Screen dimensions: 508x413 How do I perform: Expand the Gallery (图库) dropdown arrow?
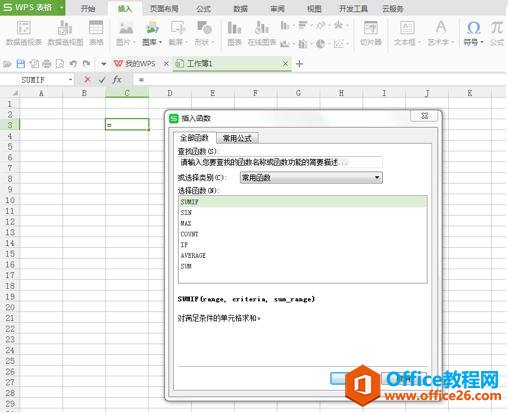(x=160, y=42)
